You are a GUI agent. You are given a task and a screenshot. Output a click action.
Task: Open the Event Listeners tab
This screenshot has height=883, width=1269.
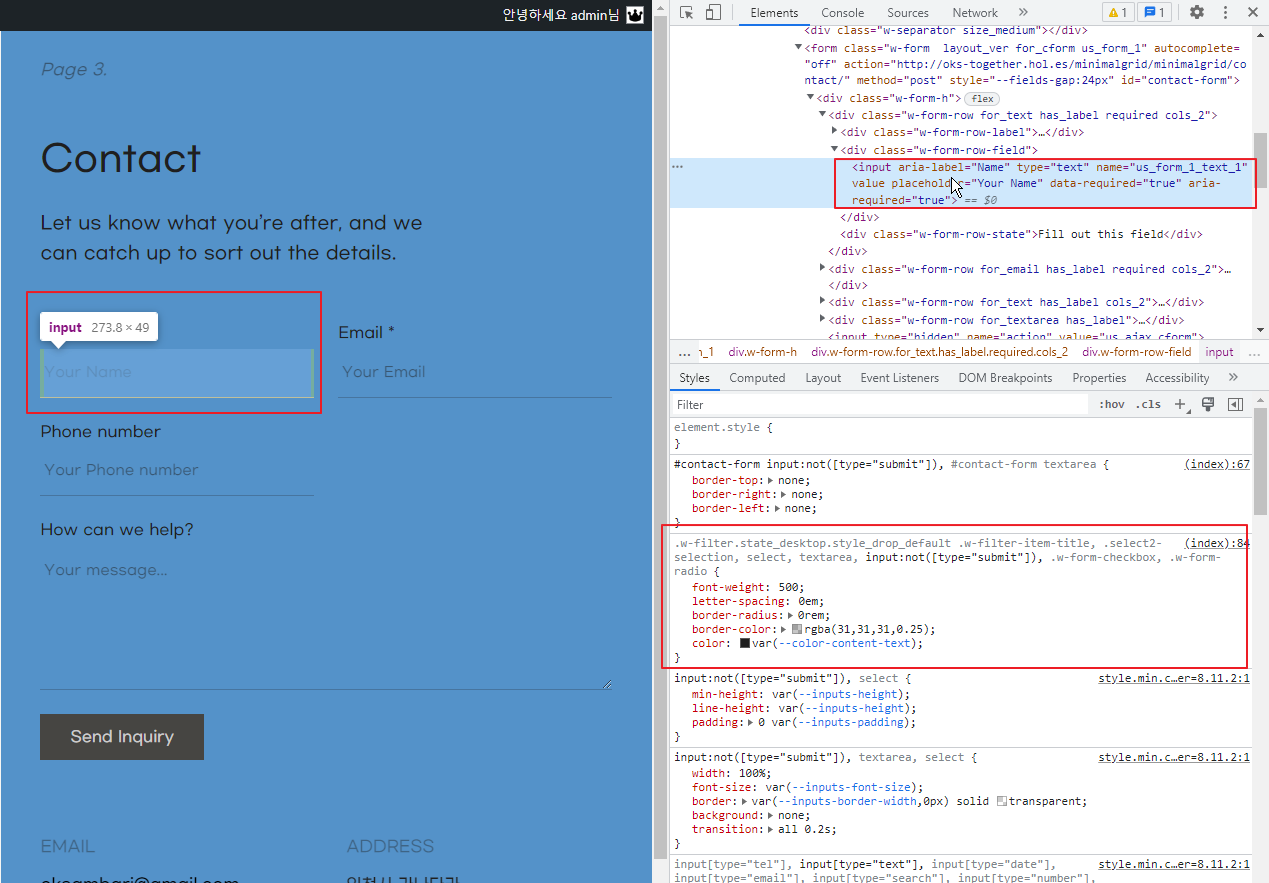click(899, 378)
